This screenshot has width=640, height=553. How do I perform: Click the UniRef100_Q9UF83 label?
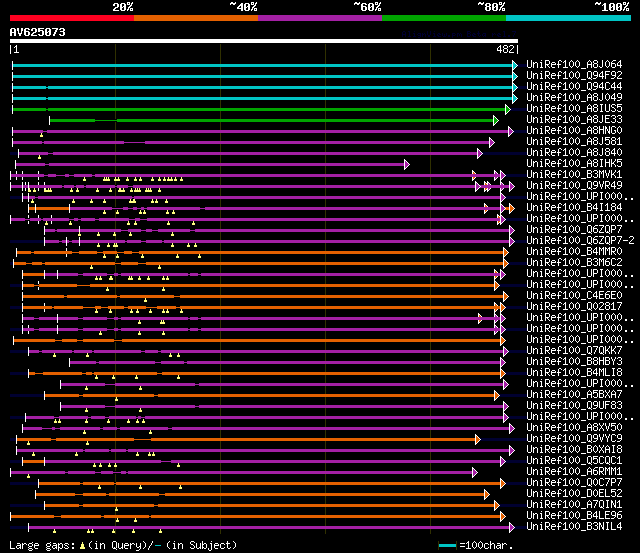tap(574, 406)
